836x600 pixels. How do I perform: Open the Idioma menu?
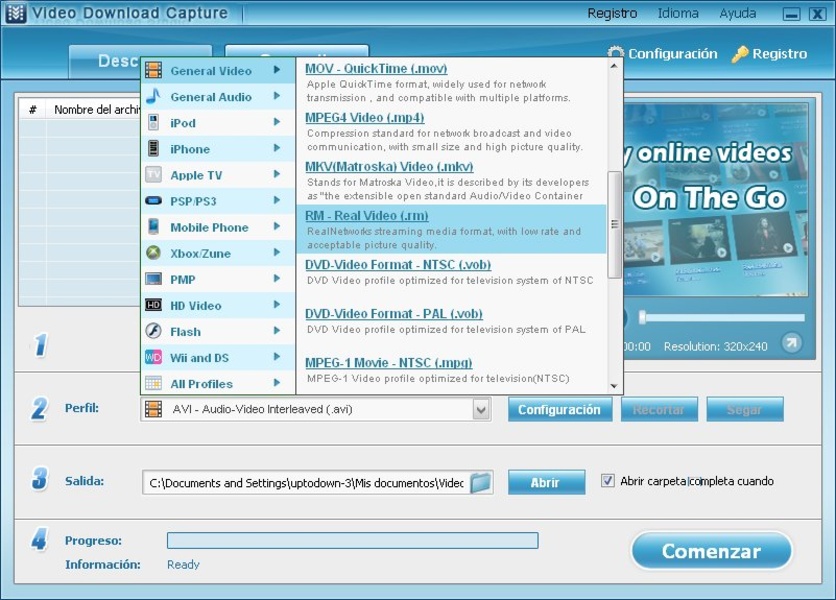point(678,13)
